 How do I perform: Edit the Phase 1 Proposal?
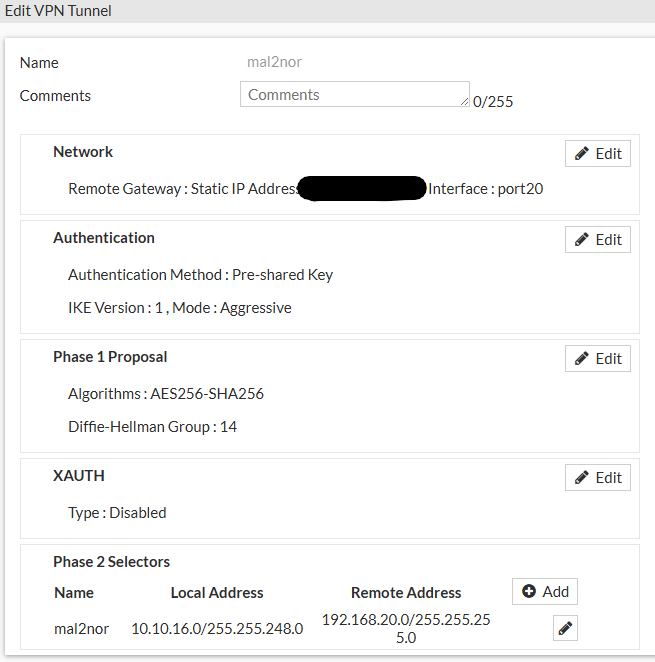tap(597, 358)
